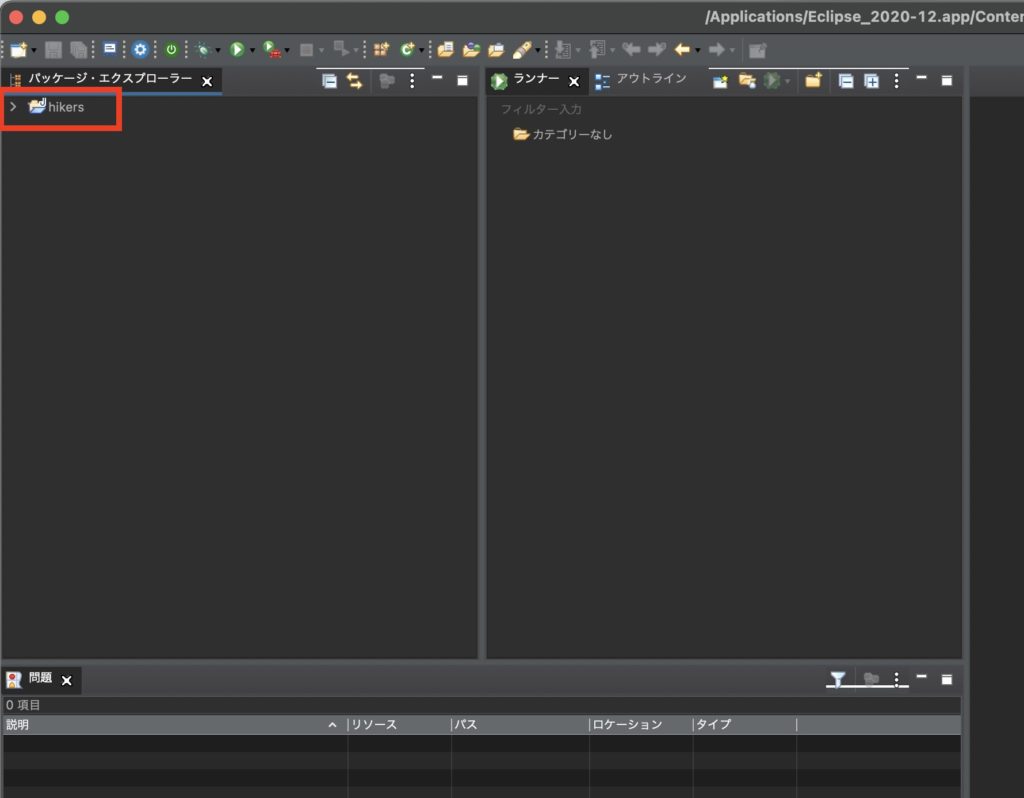Screen dimensions: 1024x798
Task: Toggle the highlighter marker tool icon
Action: pos(522,50)
